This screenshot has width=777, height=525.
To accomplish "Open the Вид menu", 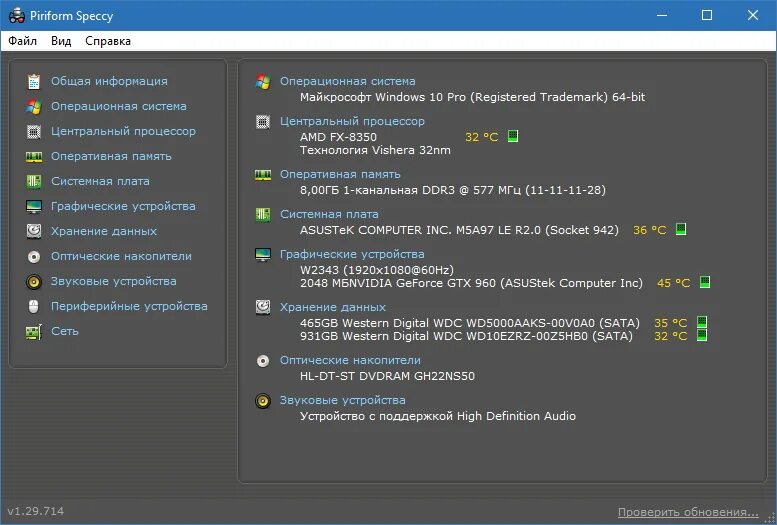I will (61, 41).
